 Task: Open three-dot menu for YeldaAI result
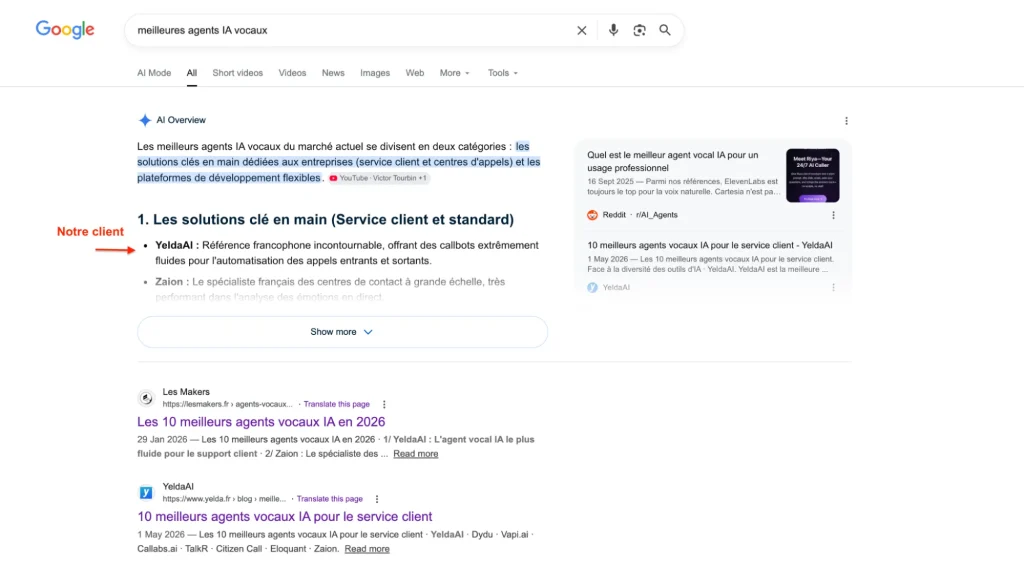tap(377, 499)
